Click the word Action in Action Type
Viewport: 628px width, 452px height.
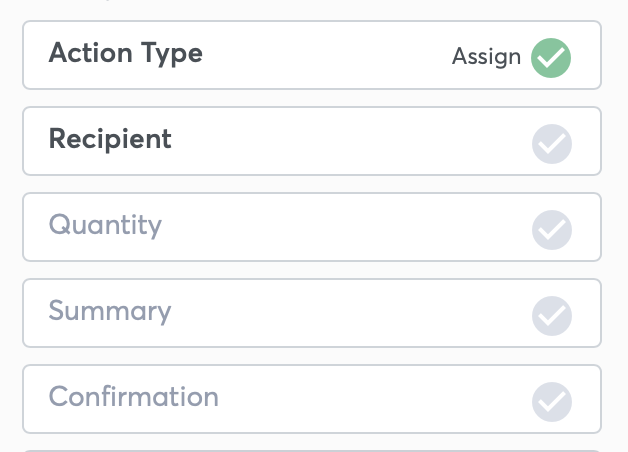point(91,53)
